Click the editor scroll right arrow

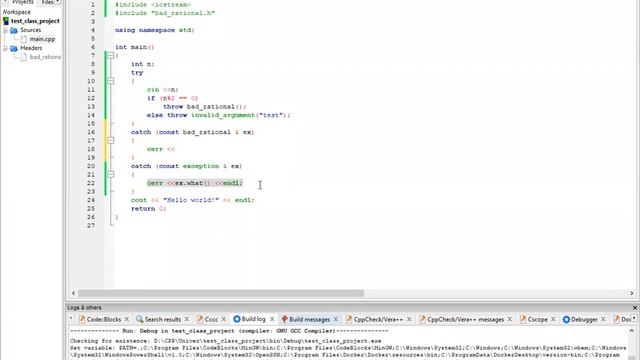[632, 293]
